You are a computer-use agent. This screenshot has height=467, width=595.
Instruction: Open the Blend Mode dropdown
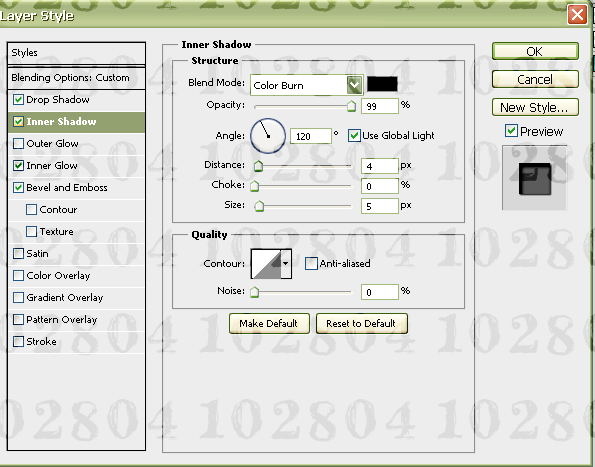click(x=307, y=85)
